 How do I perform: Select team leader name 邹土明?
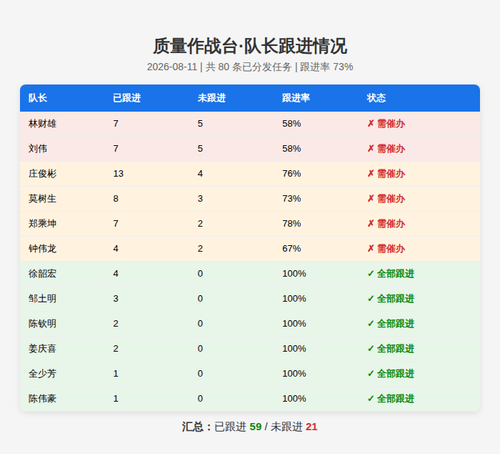[42, 299]
